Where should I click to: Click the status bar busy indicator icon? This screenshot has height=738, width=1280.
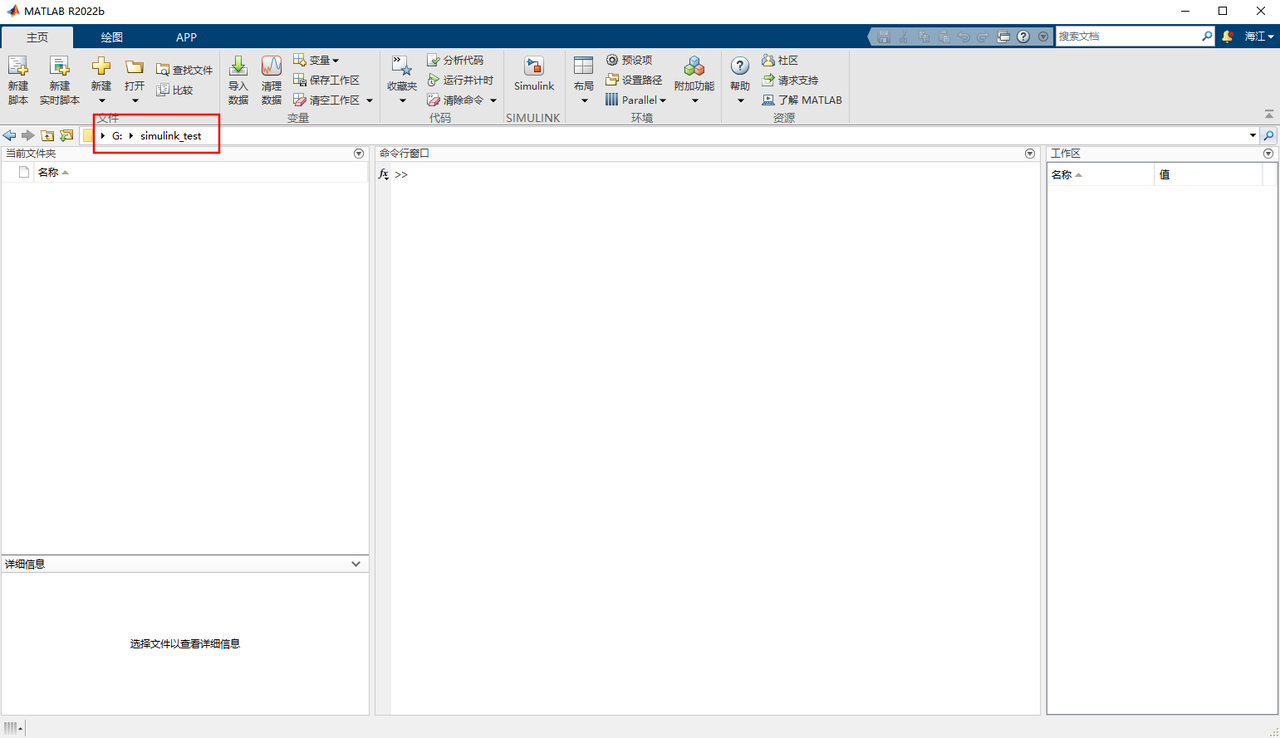click(12, 728)
